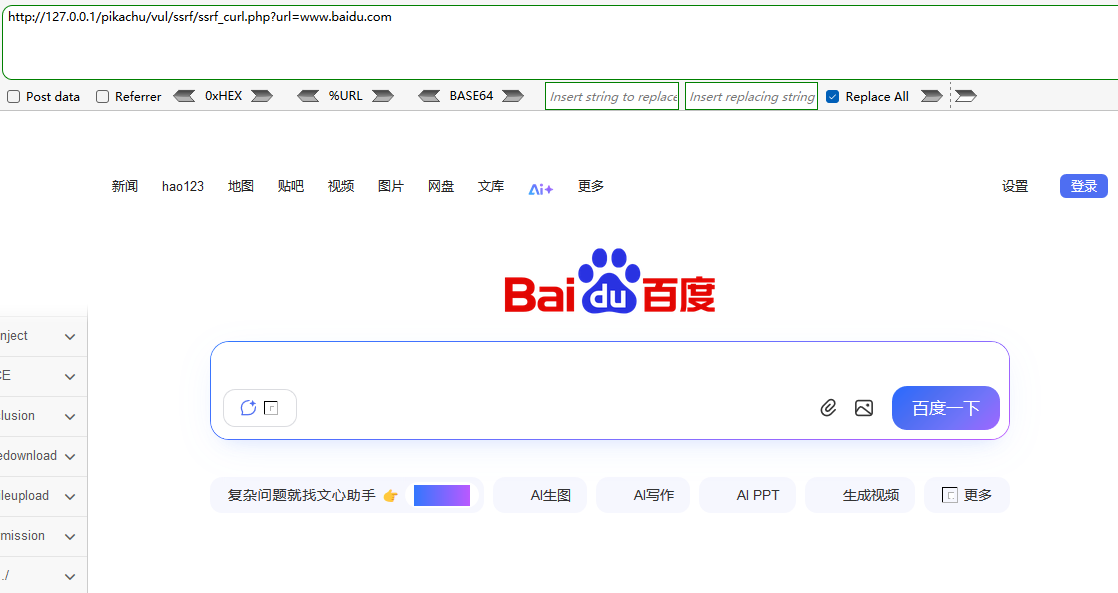Click the 0xHEX decode left arrow

(185, 96)
